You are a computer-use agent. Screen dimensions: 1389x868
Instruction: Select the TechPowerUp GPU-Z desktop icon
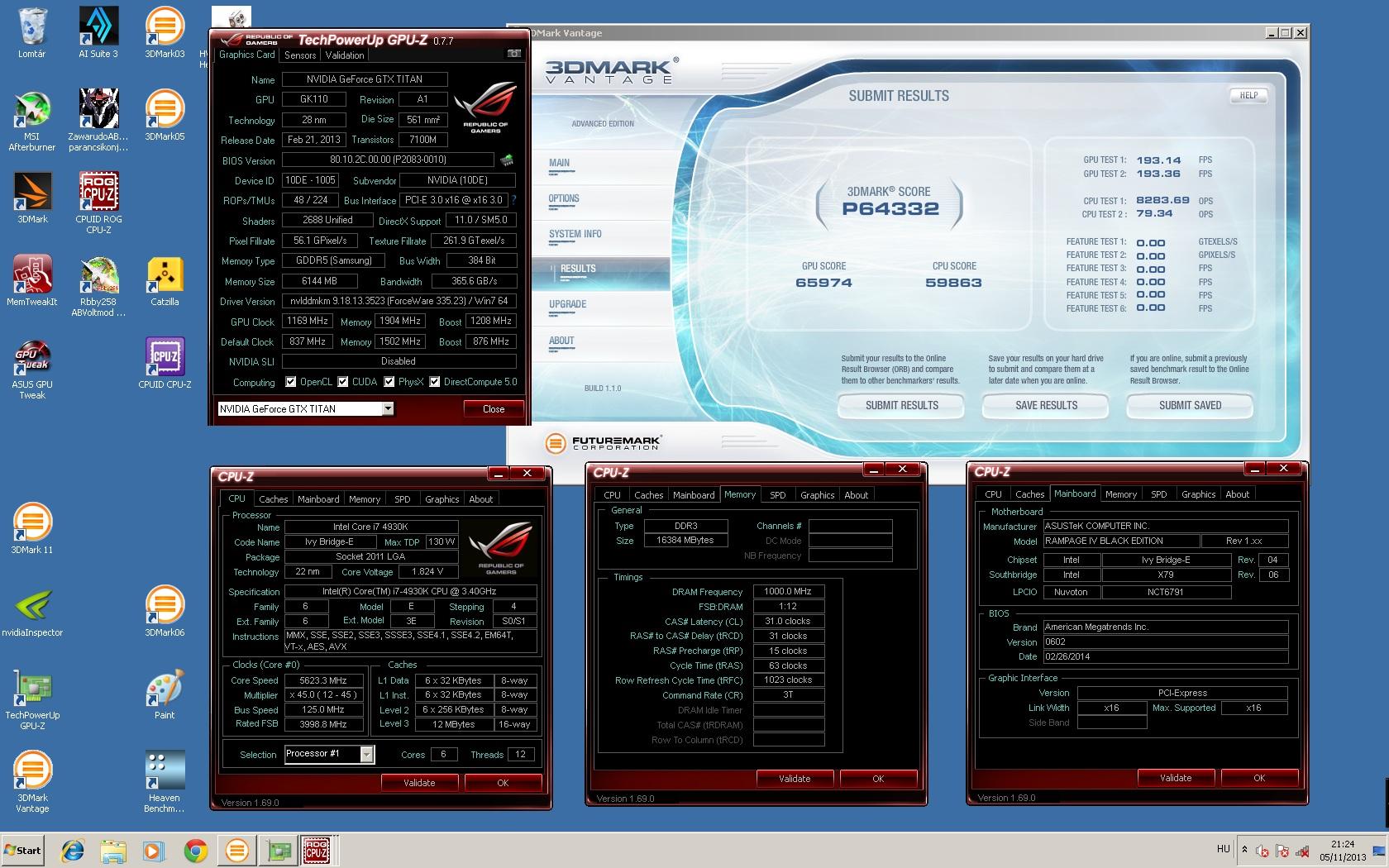(32, 699)
